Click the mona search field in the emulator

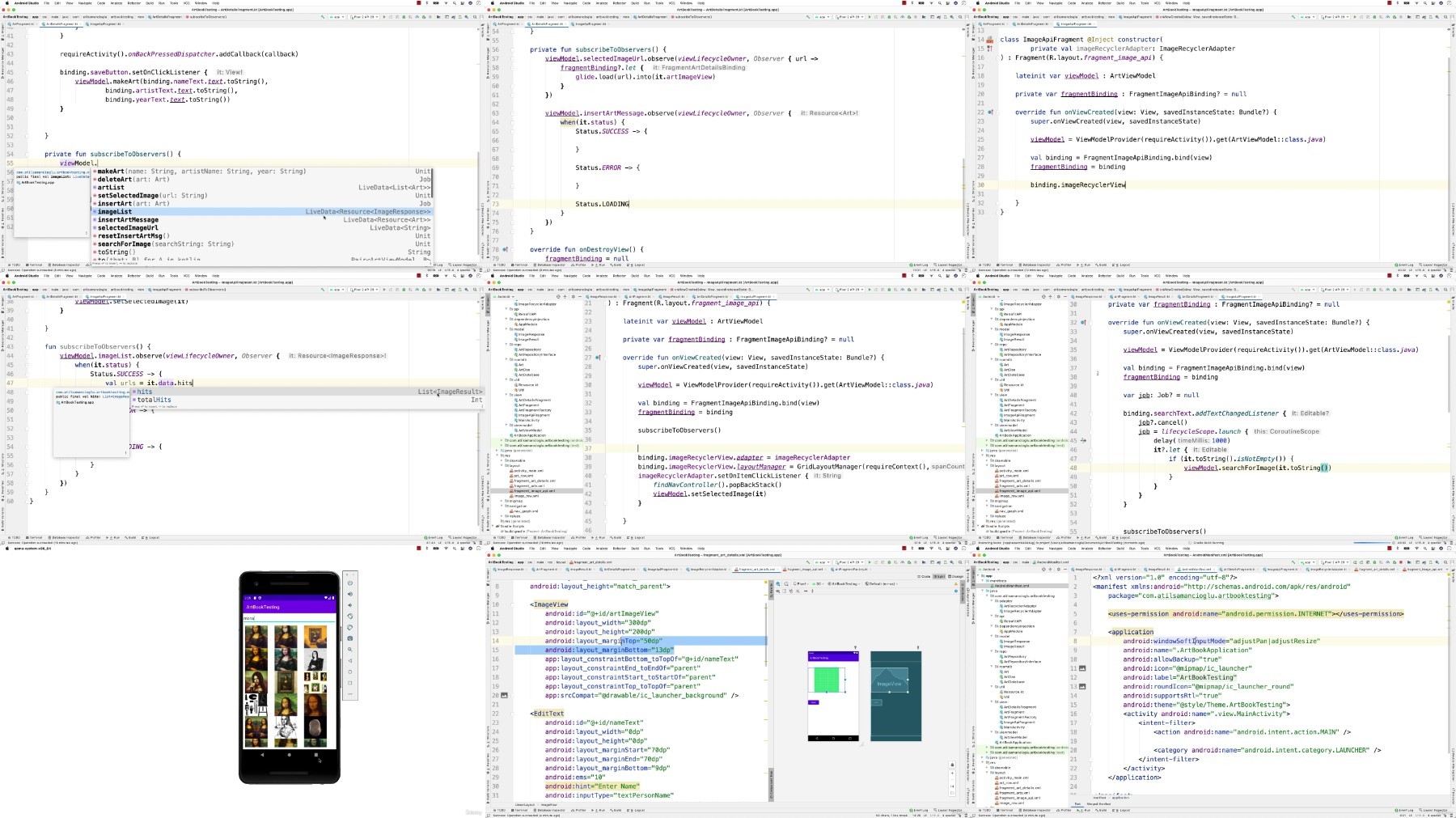tap(289, 618)
